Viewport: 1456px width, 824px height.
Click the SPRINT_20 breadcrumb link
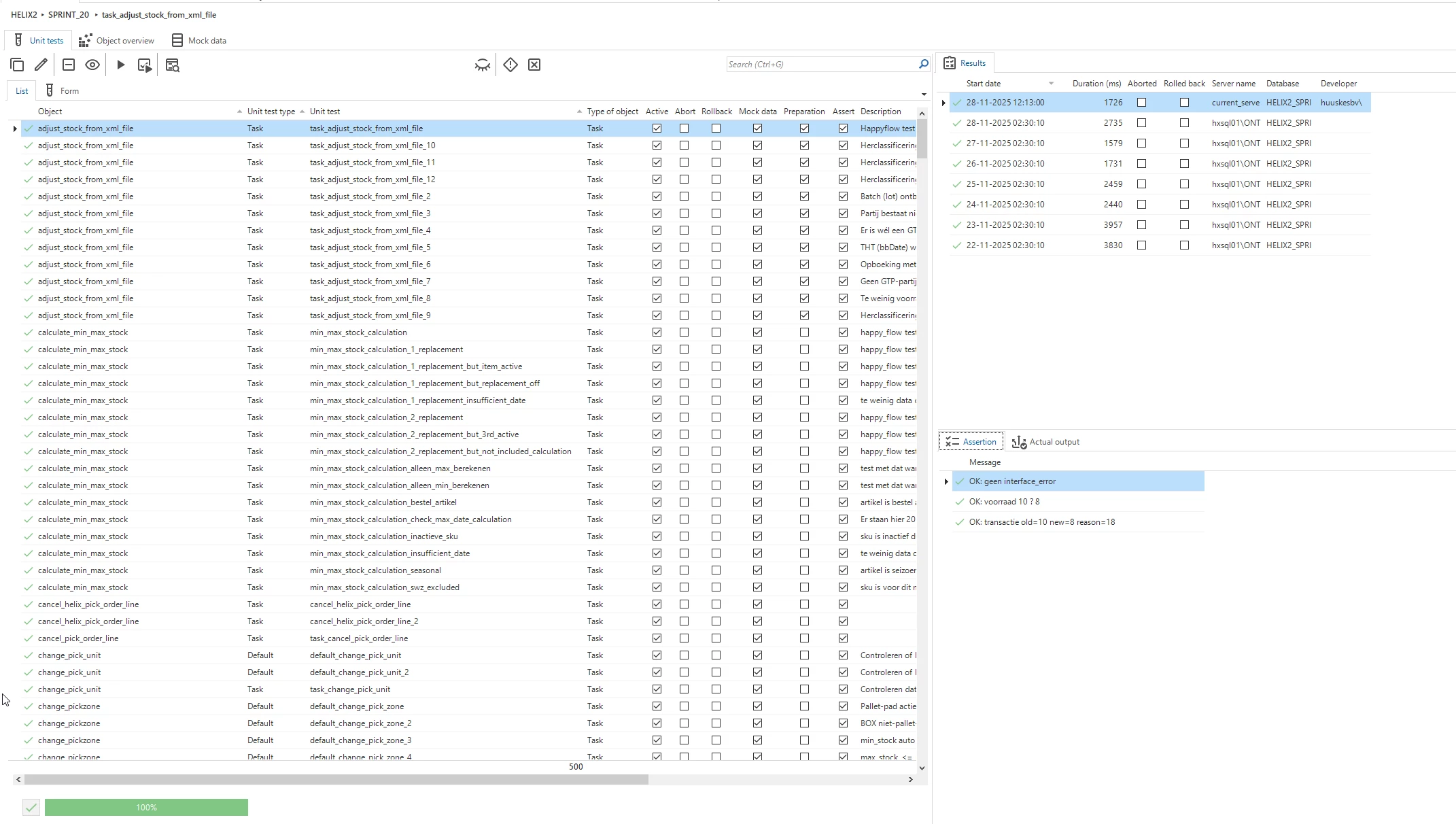click(69, 14)
